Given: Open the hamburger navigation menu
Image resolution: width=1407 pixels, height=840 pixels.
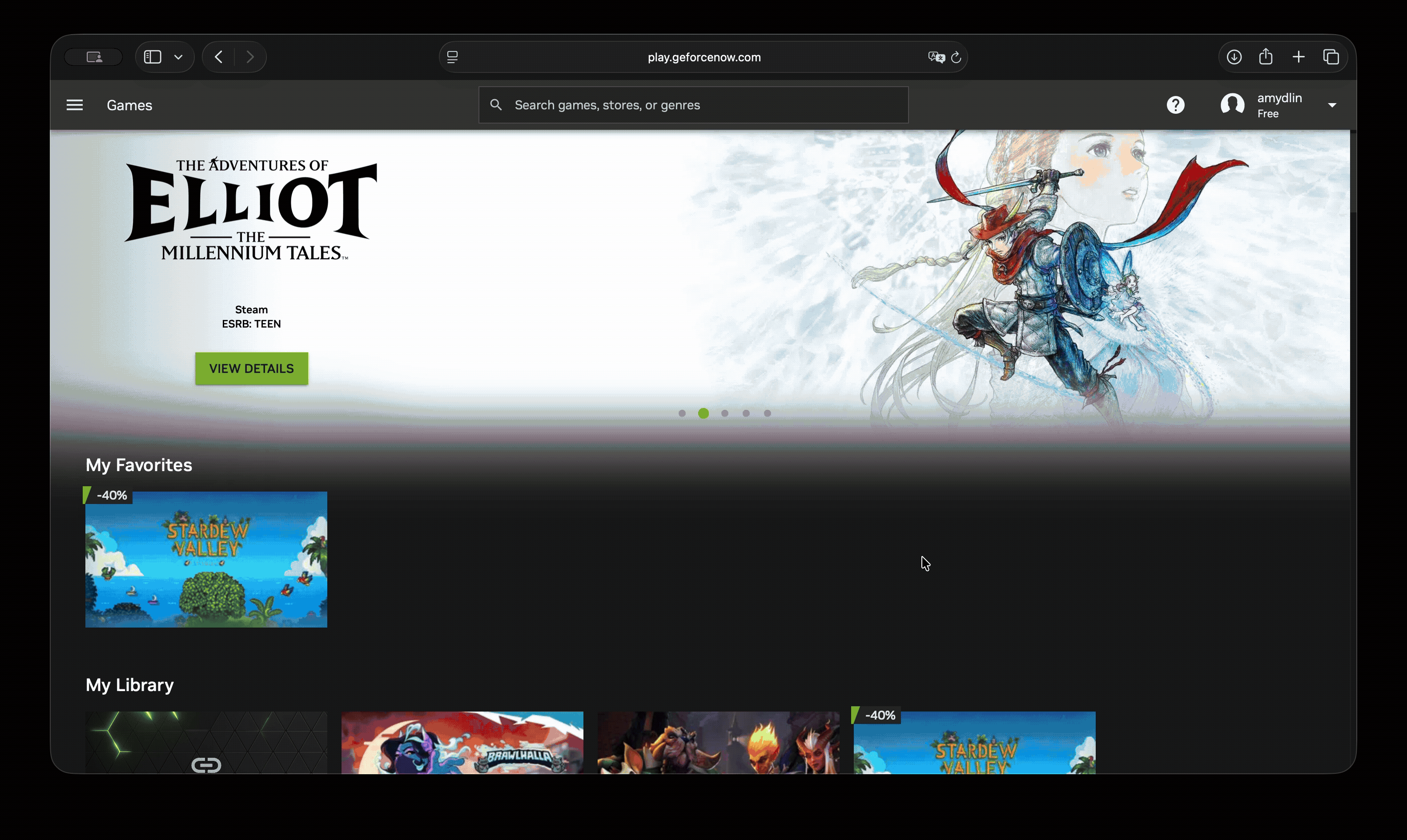Looking at the screenshot, I should coord(75,105).
